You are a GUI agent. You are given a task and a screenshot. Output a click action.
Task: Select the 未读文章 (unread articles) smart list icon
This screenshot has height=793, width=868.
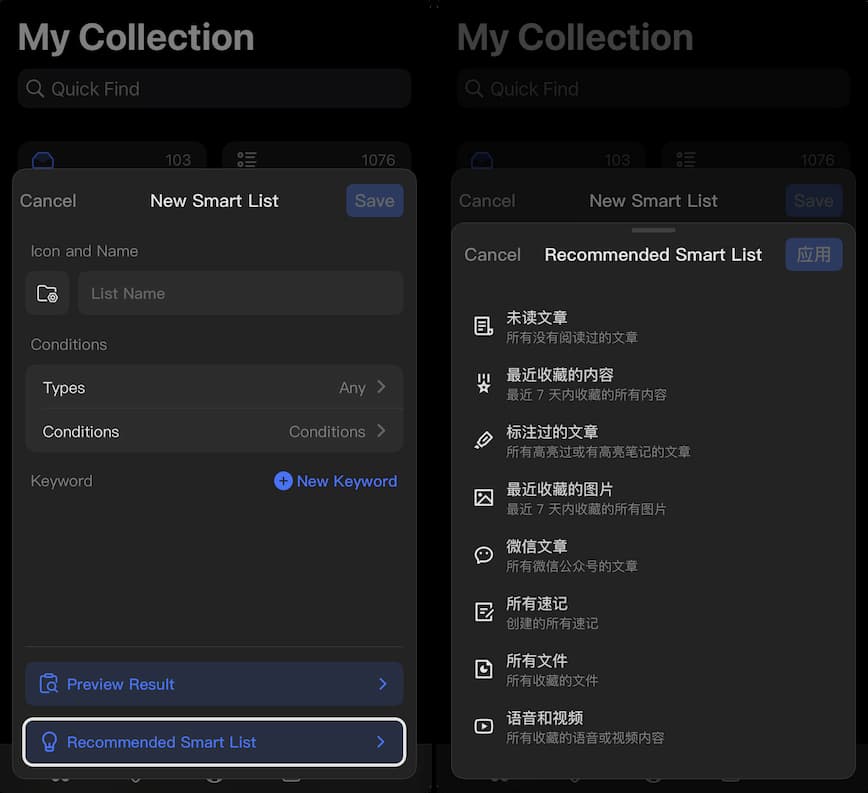coord(483,325)
